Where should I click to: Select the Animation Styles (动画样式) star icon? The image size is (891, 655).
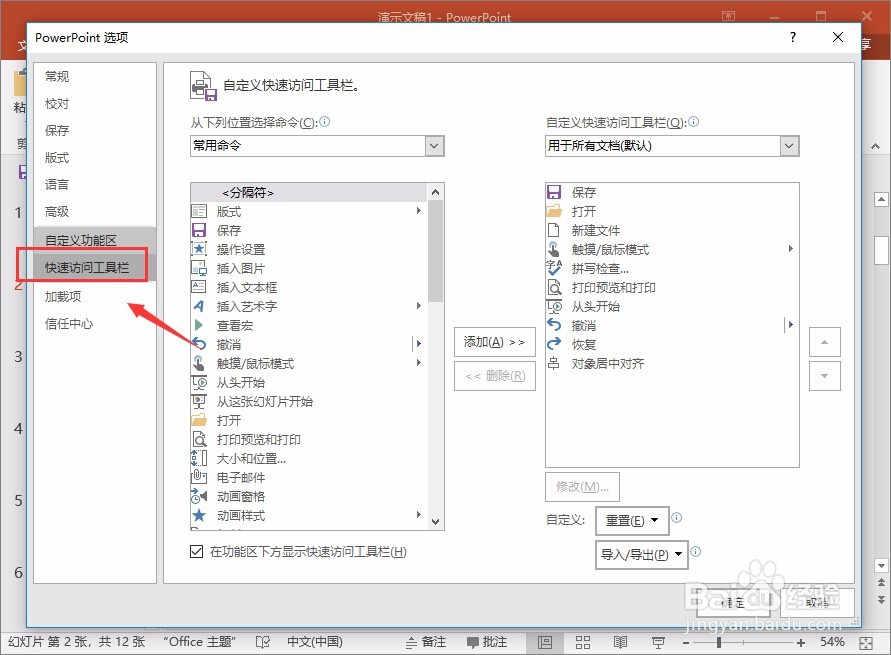pyautogui.click(x=199, y=515)
